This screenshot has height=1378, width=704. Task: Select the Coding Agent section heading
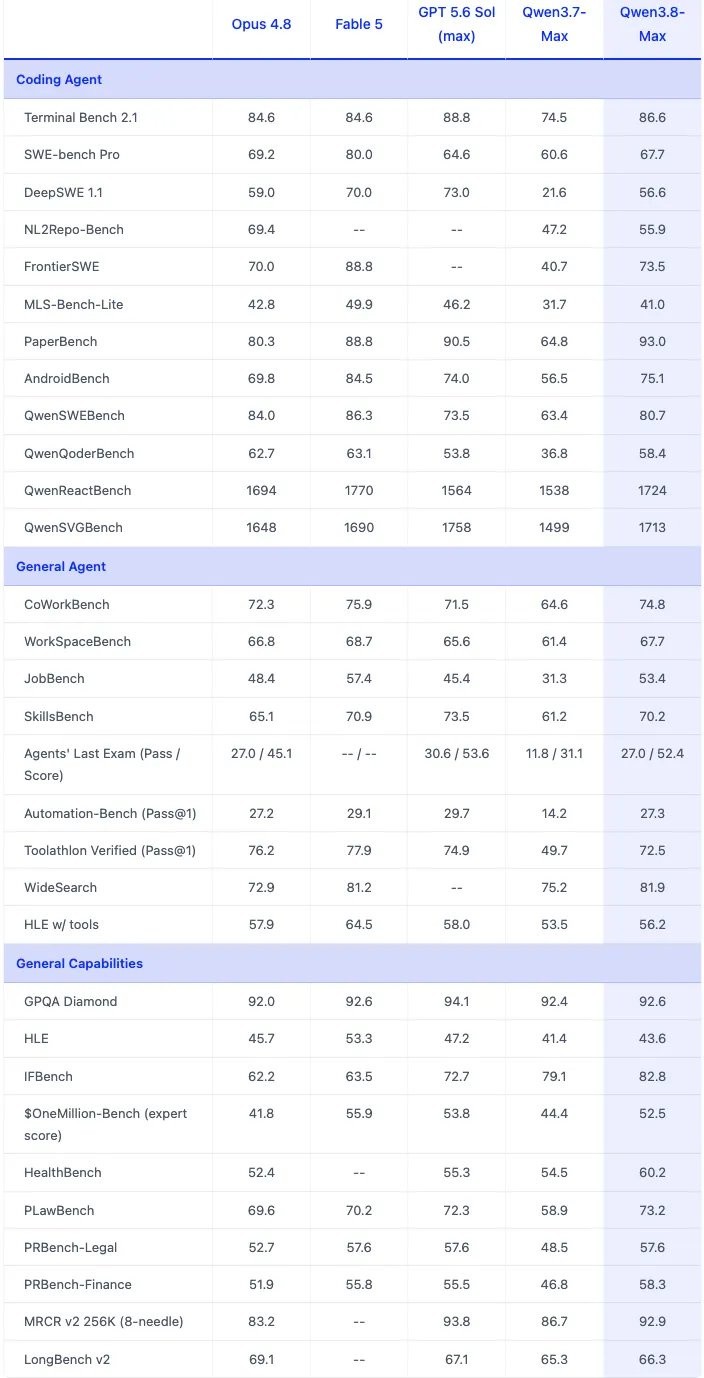pyautogui.click(x=59, y=79)
